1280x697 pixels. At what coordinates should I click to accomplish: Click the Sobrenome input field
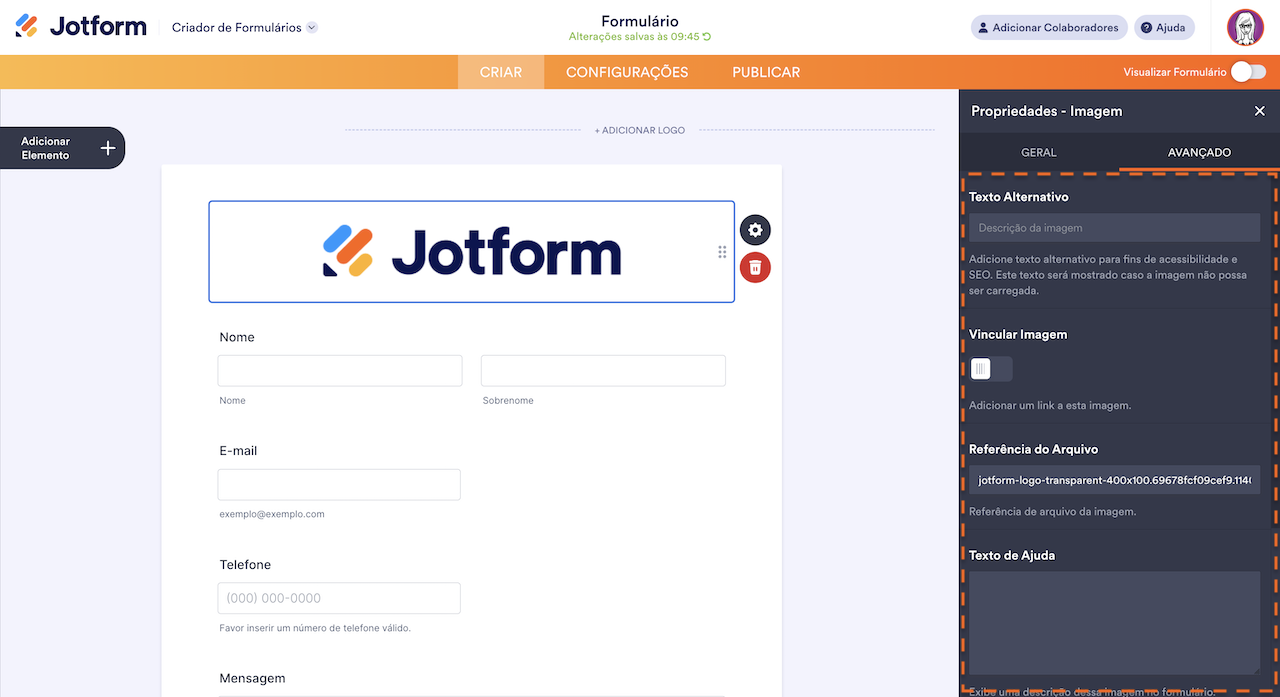click(603, 370)
